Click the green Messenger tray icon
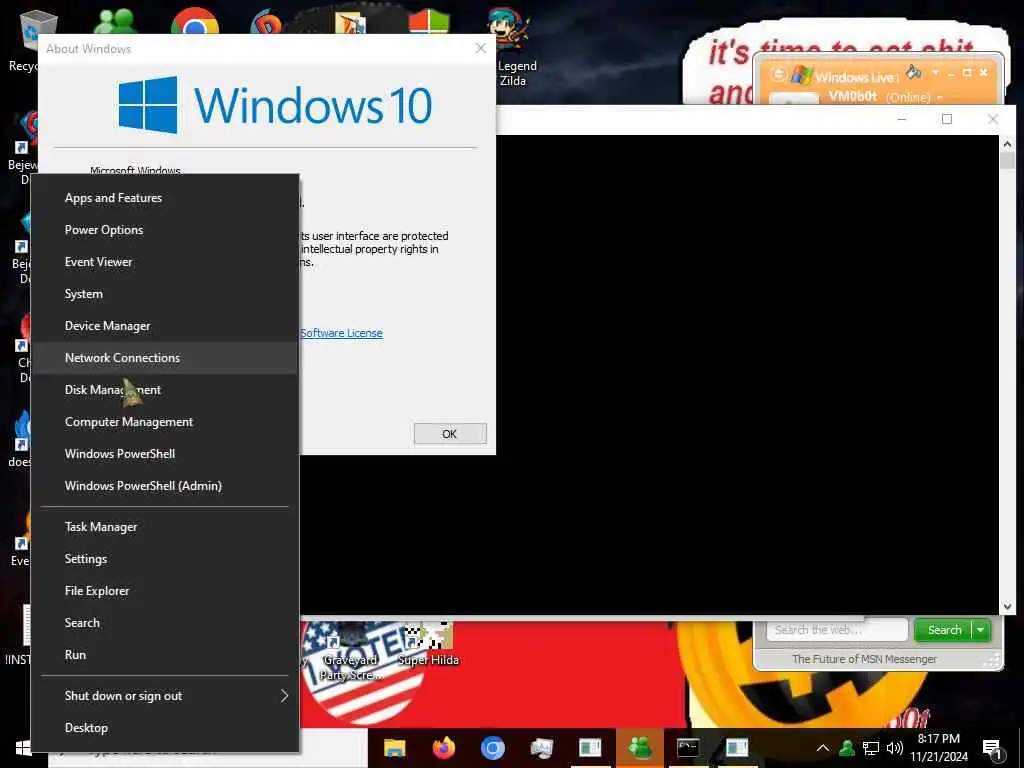1024x768 pixels. [847, 748]
